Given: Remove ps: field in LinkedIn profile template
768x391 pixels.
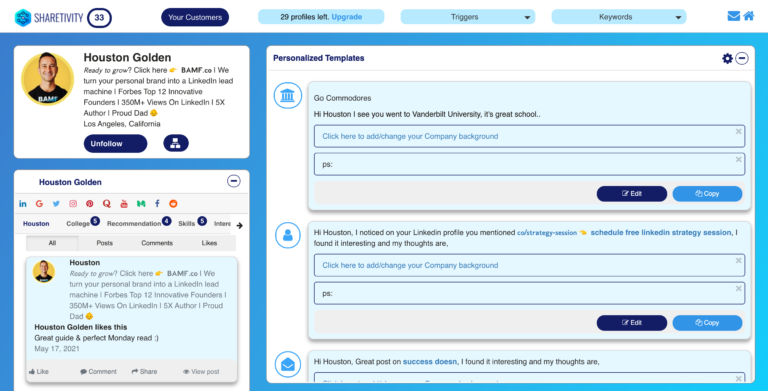Looking at the screenshot, I should (738, 288).
